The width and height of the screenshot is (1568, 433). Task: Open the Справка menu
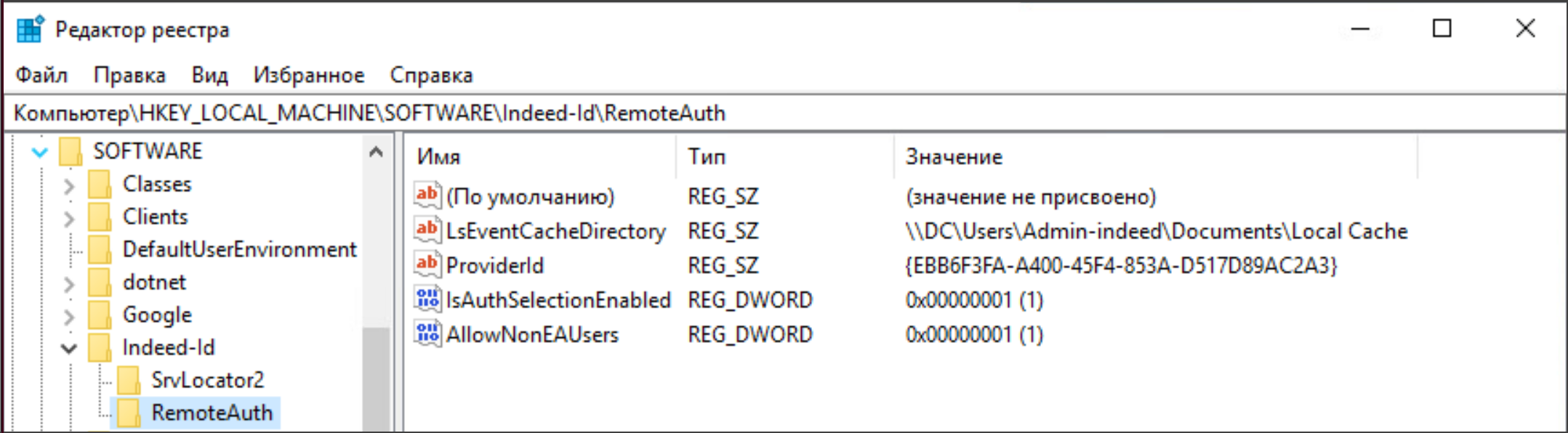tap(431, 75)
